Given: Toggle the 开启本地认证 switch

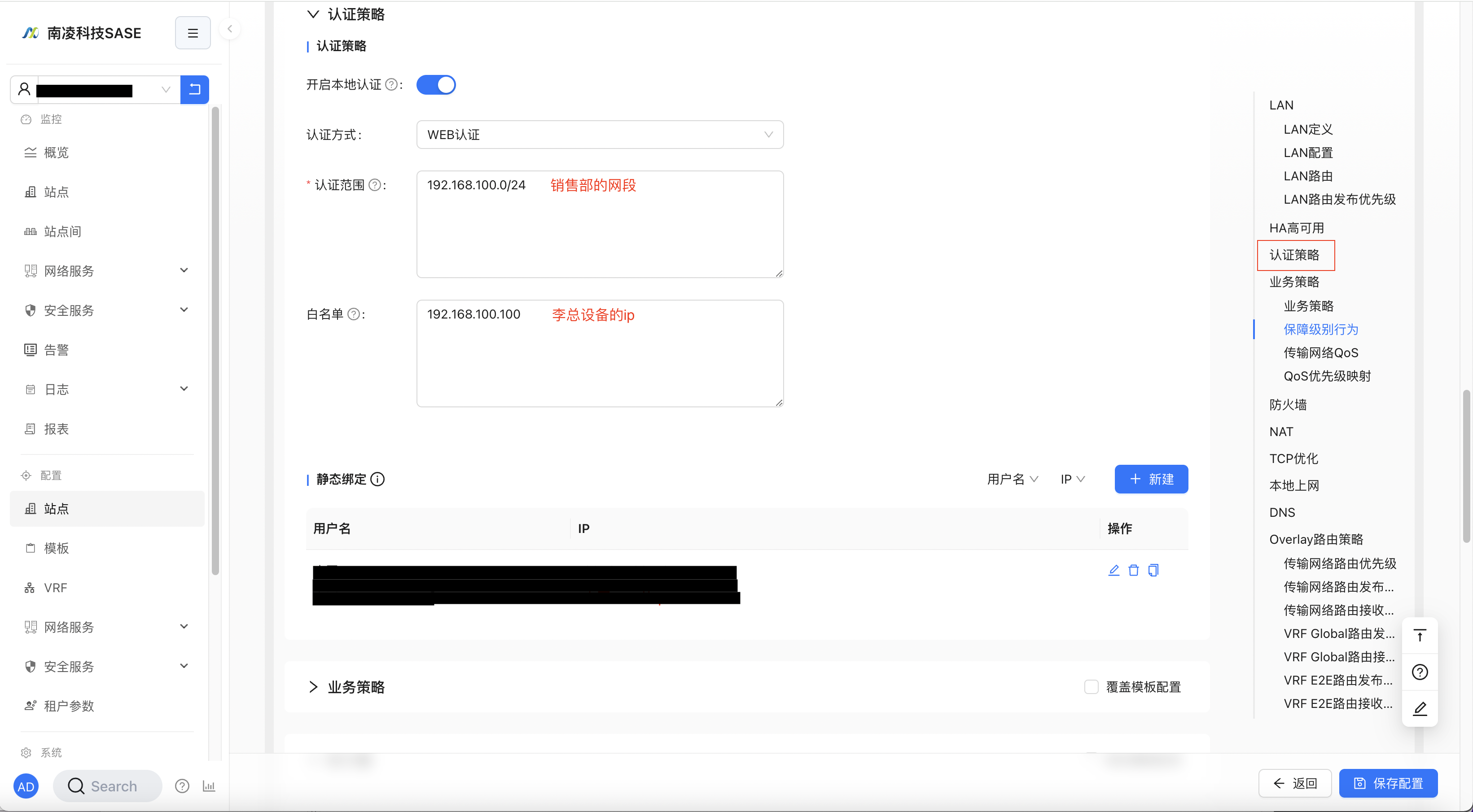Looking at the screenshot, I should (436, 85).
